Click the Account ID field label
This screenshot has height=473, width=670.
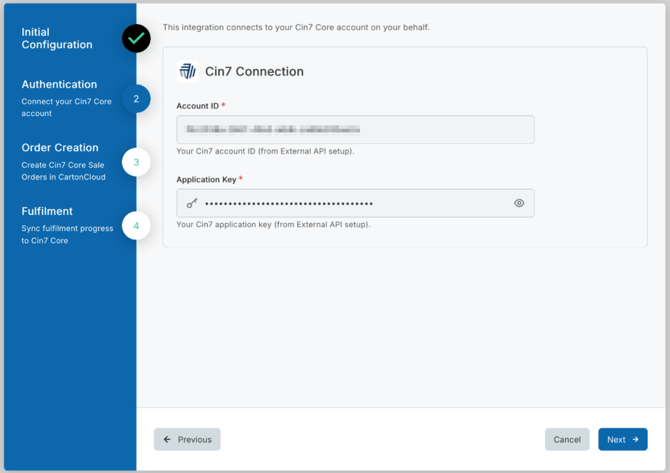pyautogui.click(x=198, y=106)
